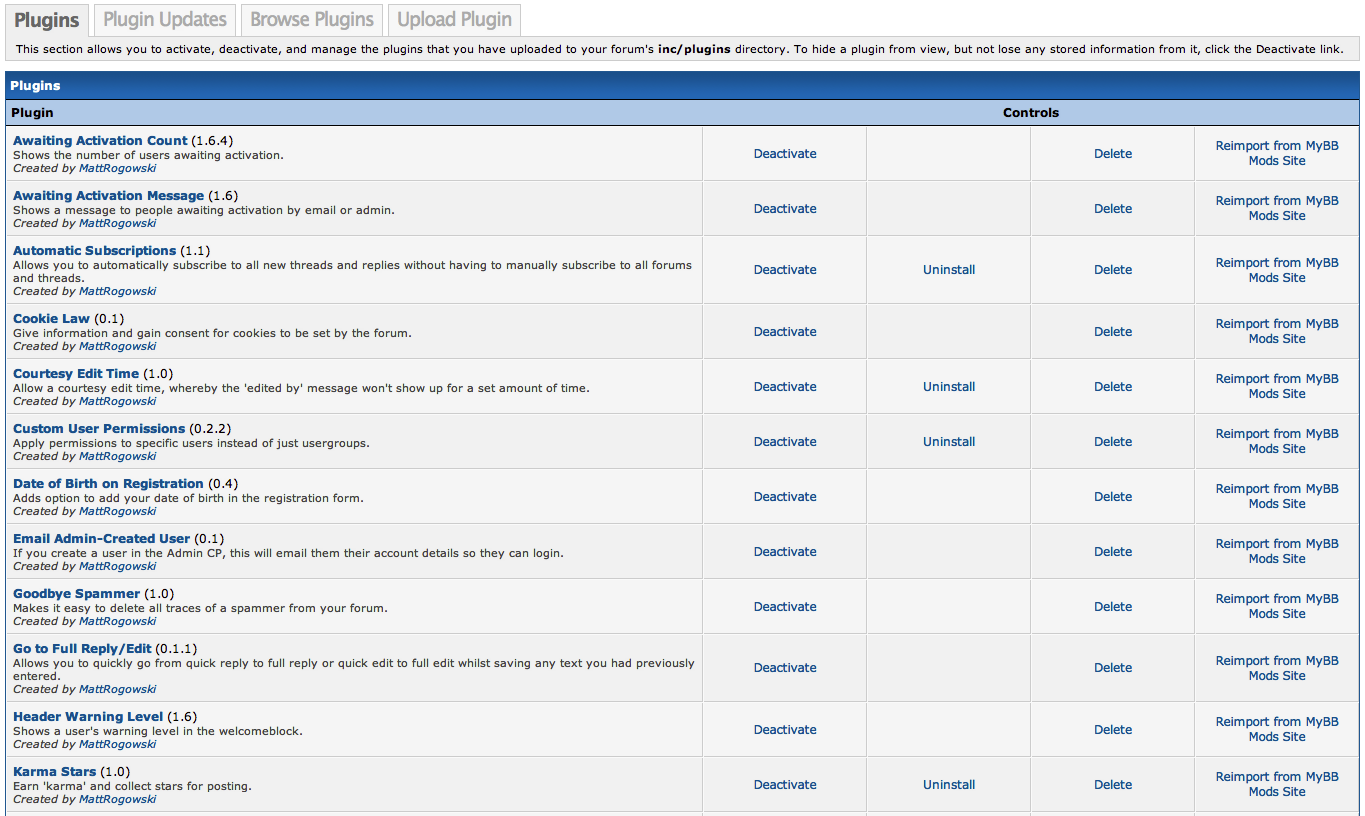This screenshot has width=1365, height=816.
Task: Open the Automatic Subscriptions plugin title link
Action: point(94,251)
